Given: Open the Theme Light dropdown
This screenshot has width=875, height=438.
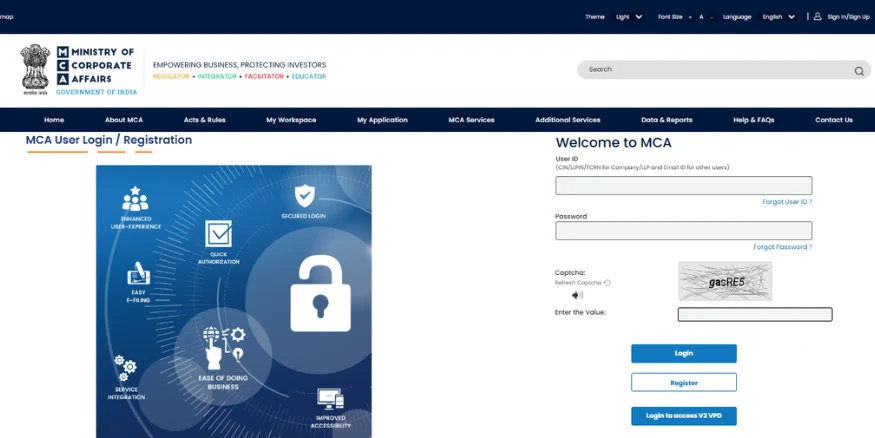Looking at the screenshot, I should pos(629,17).
